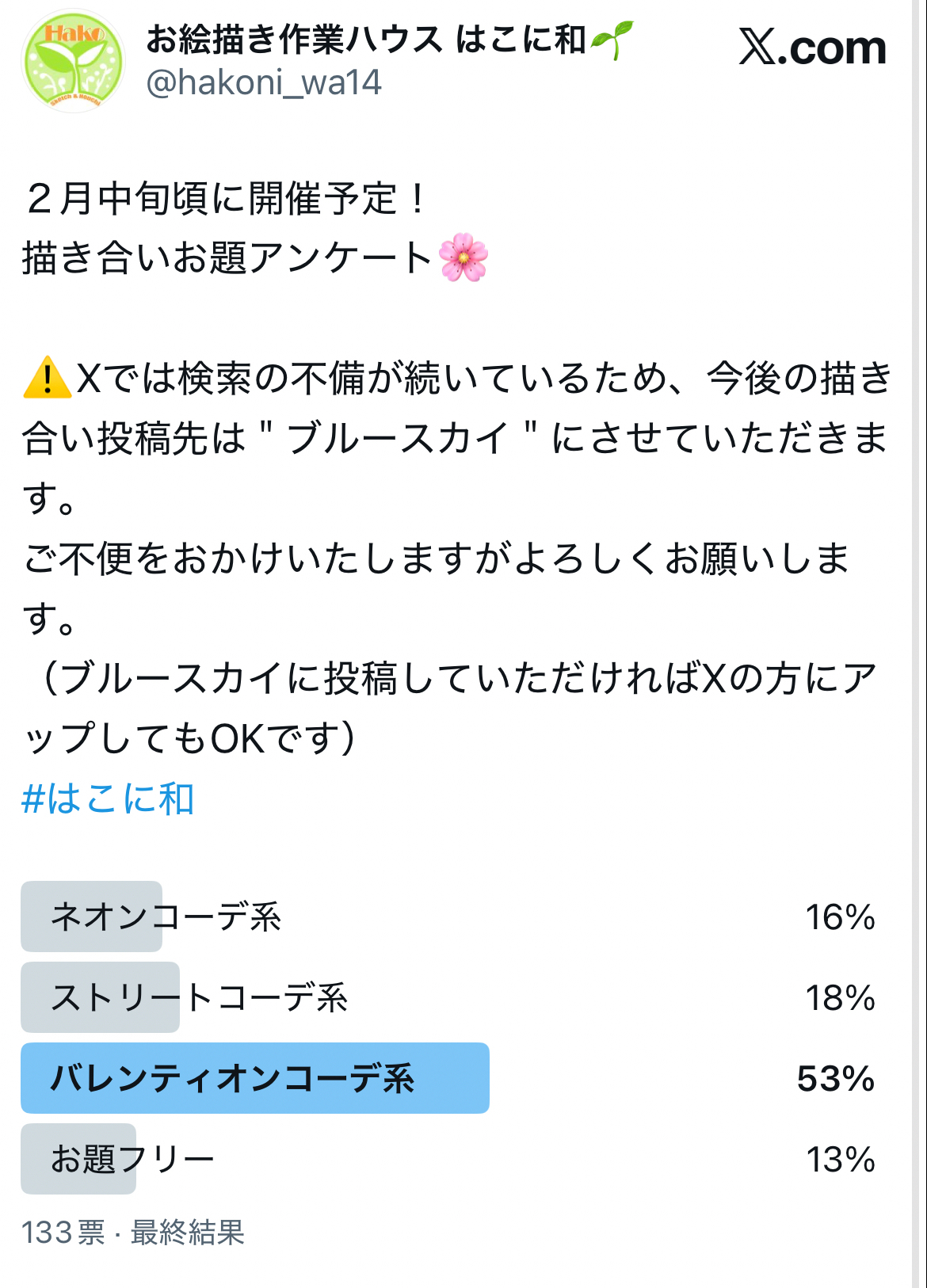Click the tweet line mentioning ブルースカイ in quotes
This screenshot has height=1288, width=927.
(455, 438)
